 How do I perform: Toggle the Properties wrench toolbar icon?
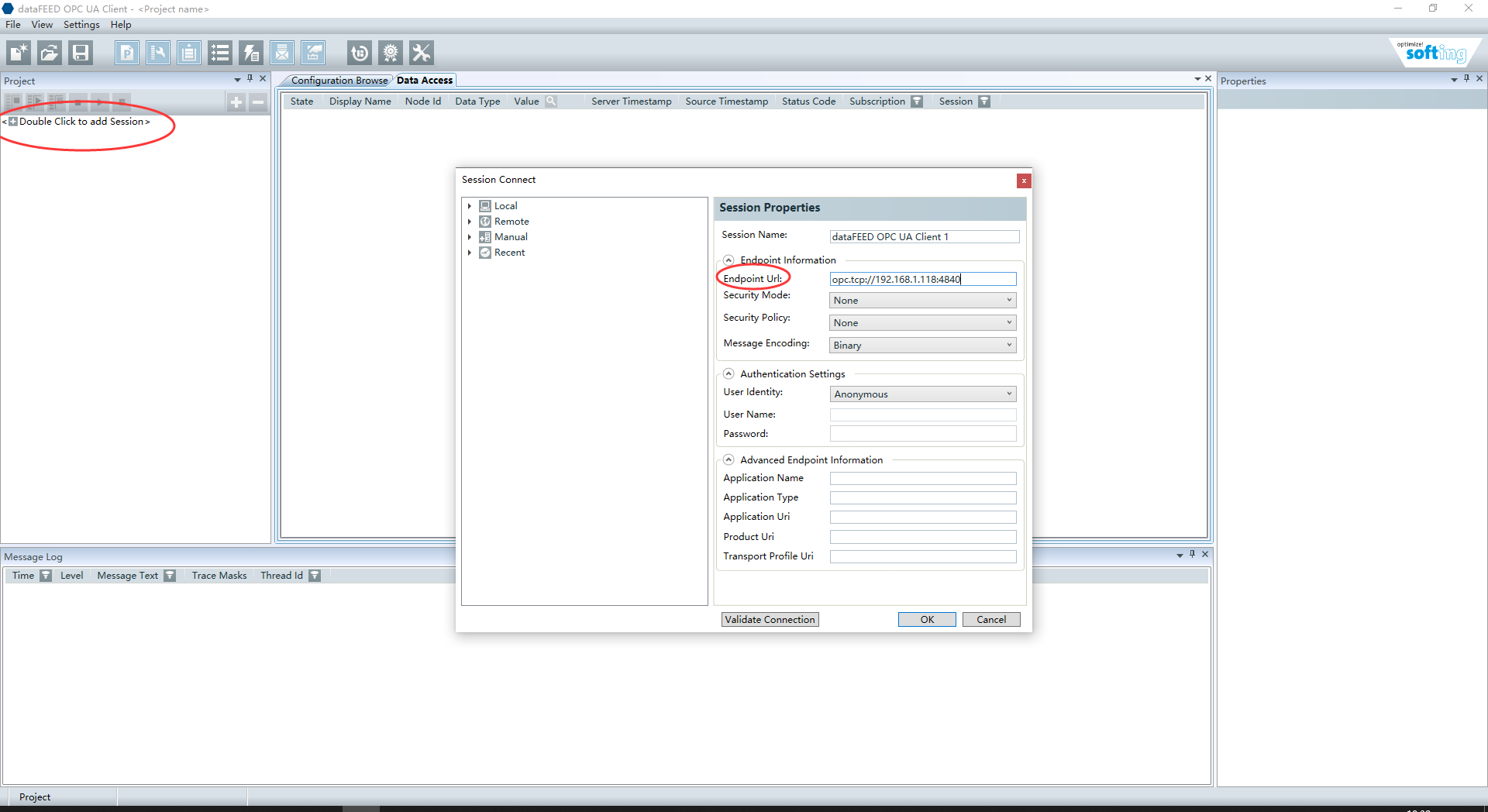click(158, 53)
